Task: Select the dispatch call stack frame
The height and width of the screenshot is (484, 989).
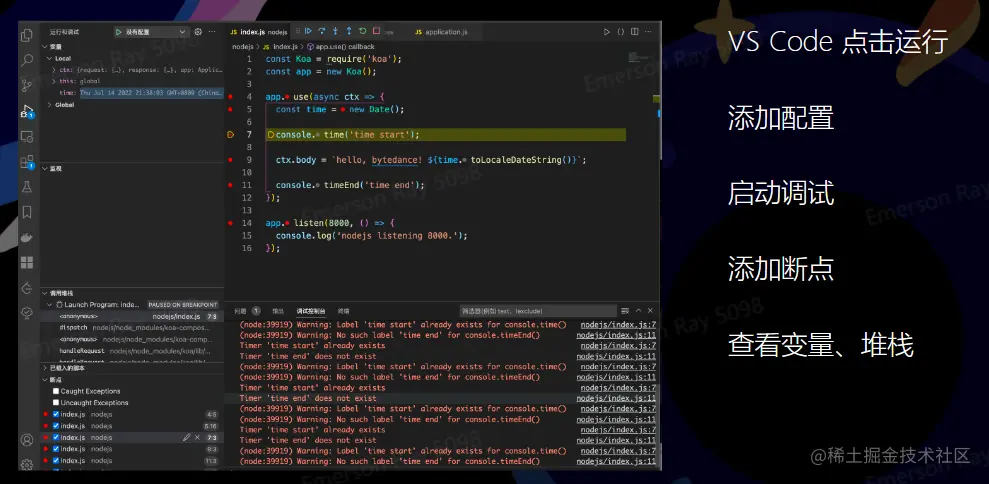Action: click(x=132, y=328)
